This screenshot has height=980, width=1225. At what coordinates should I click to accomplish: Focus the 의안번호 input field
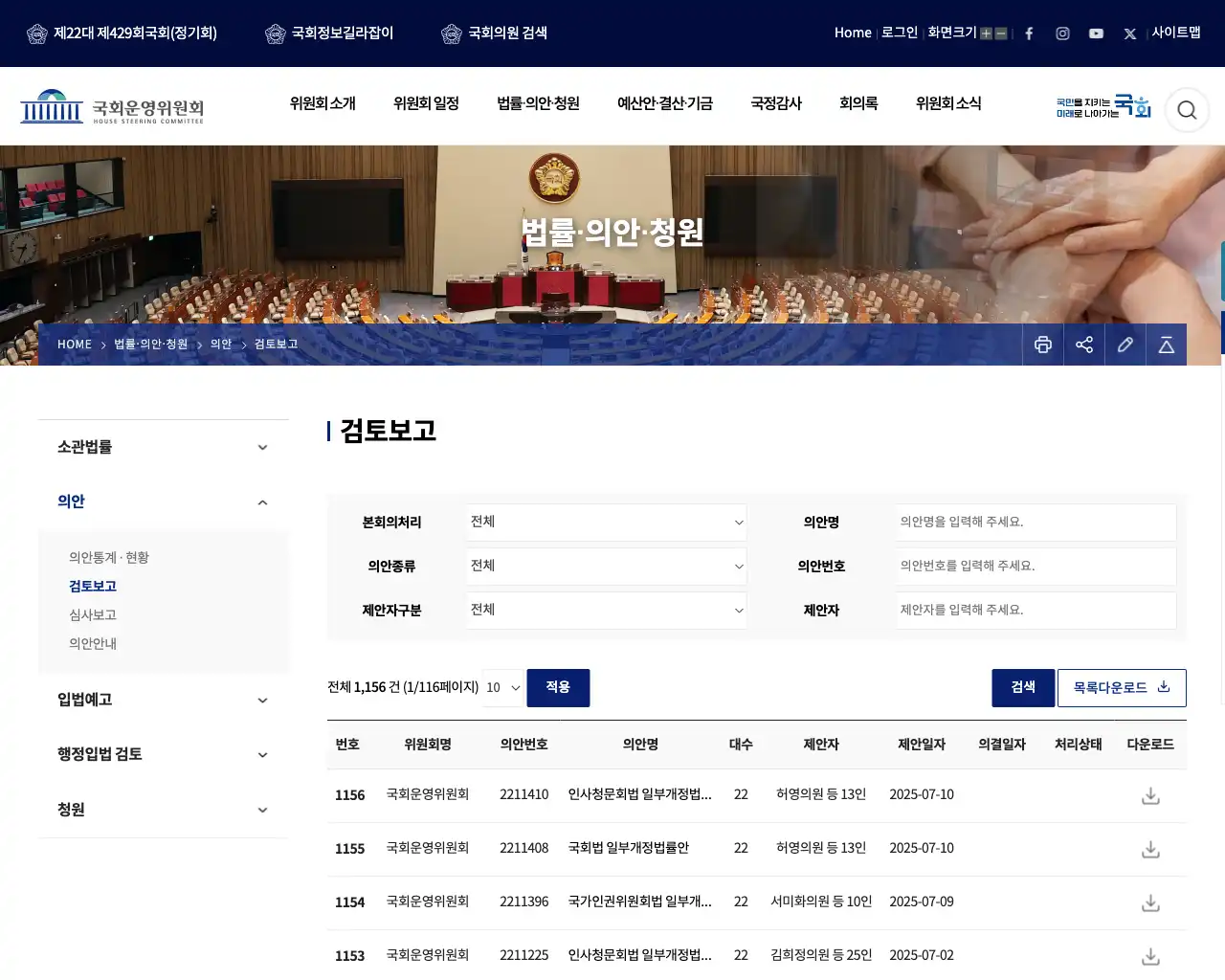click(1036, 566)
